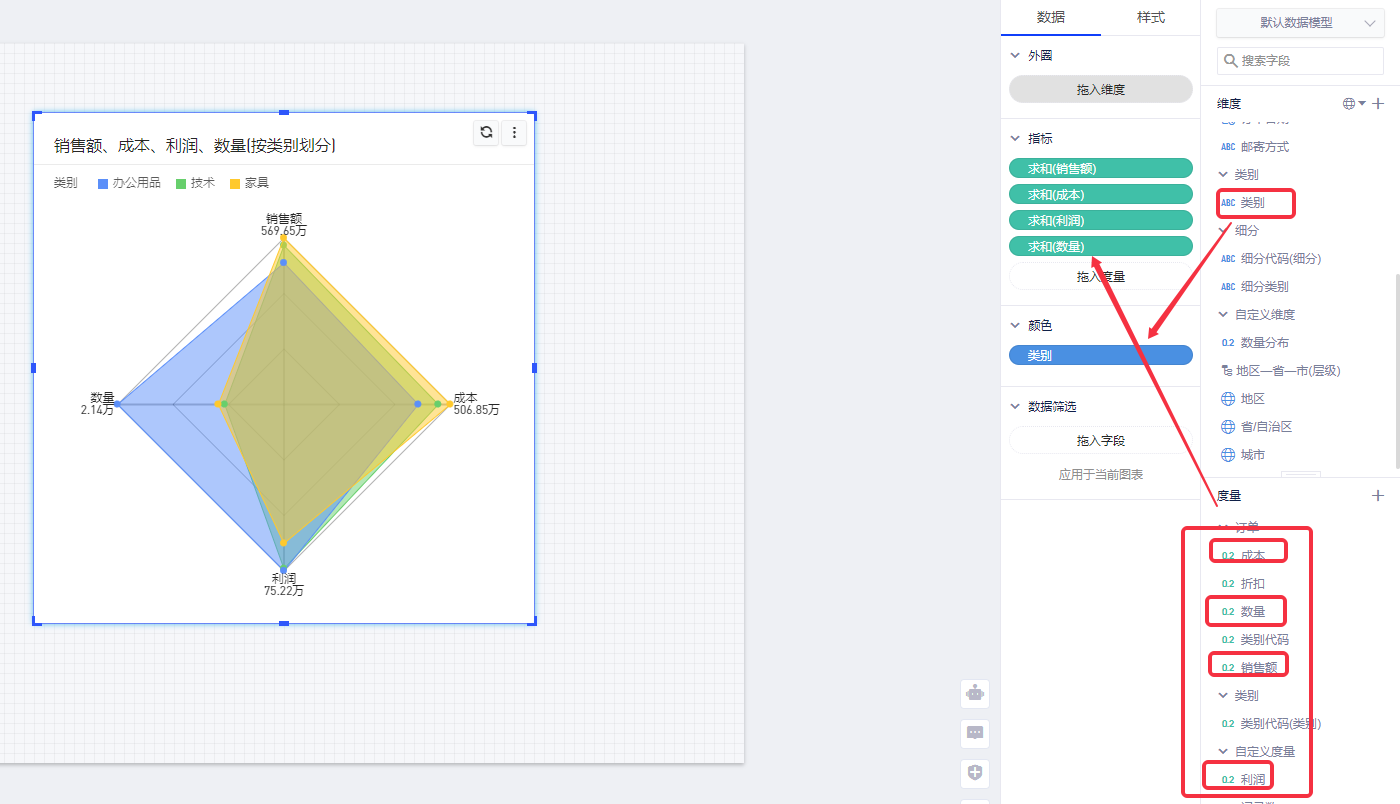Toggle 家具 legend series
This screenshot has width=1400, height=804.
[x=249, y=183]
